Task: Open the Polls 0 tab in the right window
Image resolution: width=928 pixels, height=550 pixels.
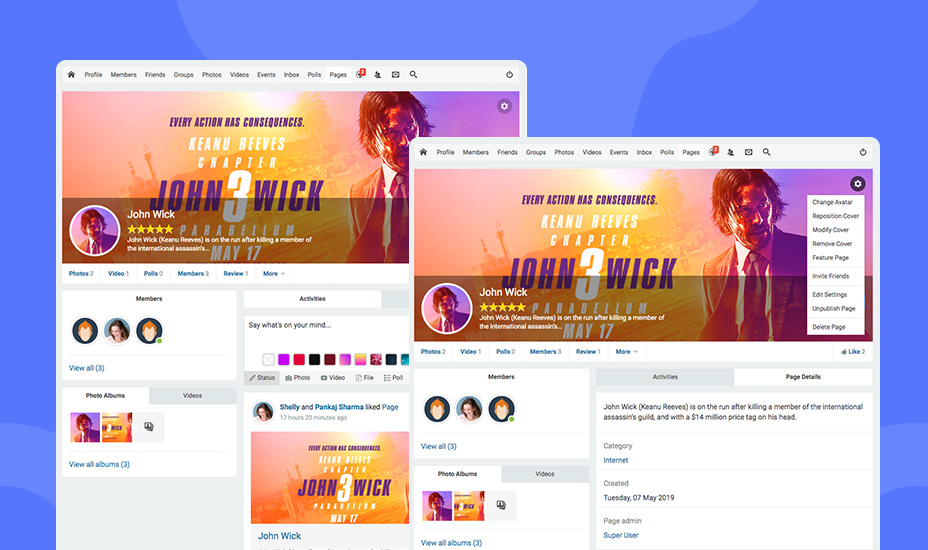Action: pyautogui.click(x=505, y=352)
